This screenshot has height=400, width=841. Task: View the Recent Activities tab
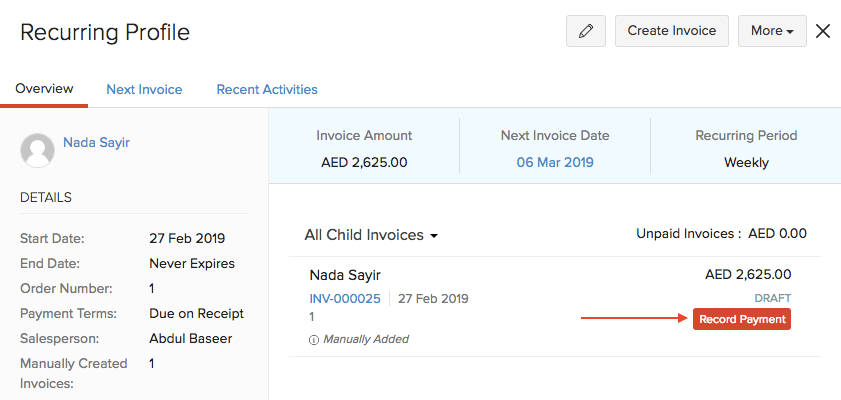pos(267,89)
